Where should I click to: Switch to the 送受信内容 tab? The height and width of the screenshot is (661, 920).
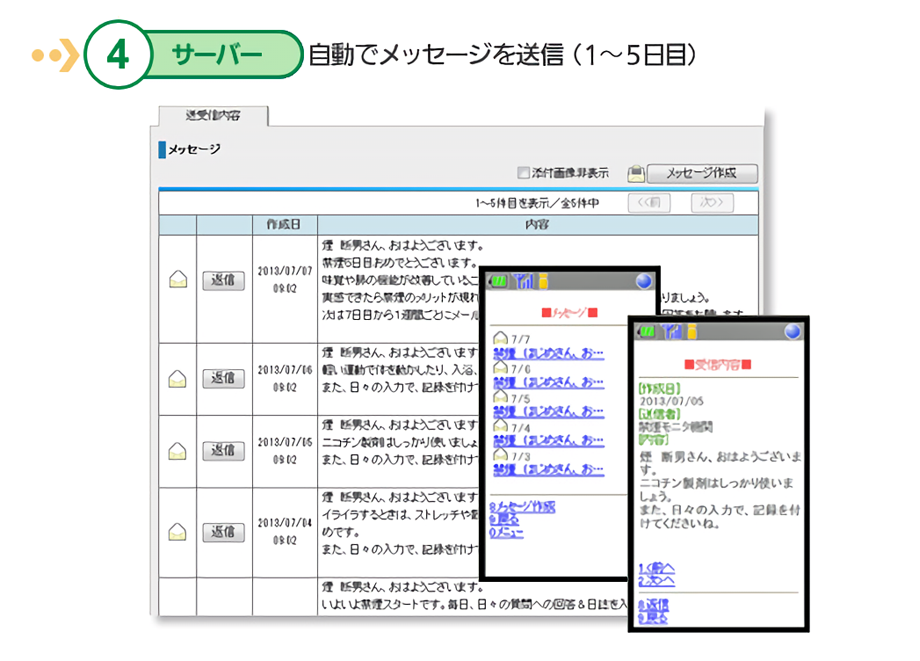click(213, 116)
